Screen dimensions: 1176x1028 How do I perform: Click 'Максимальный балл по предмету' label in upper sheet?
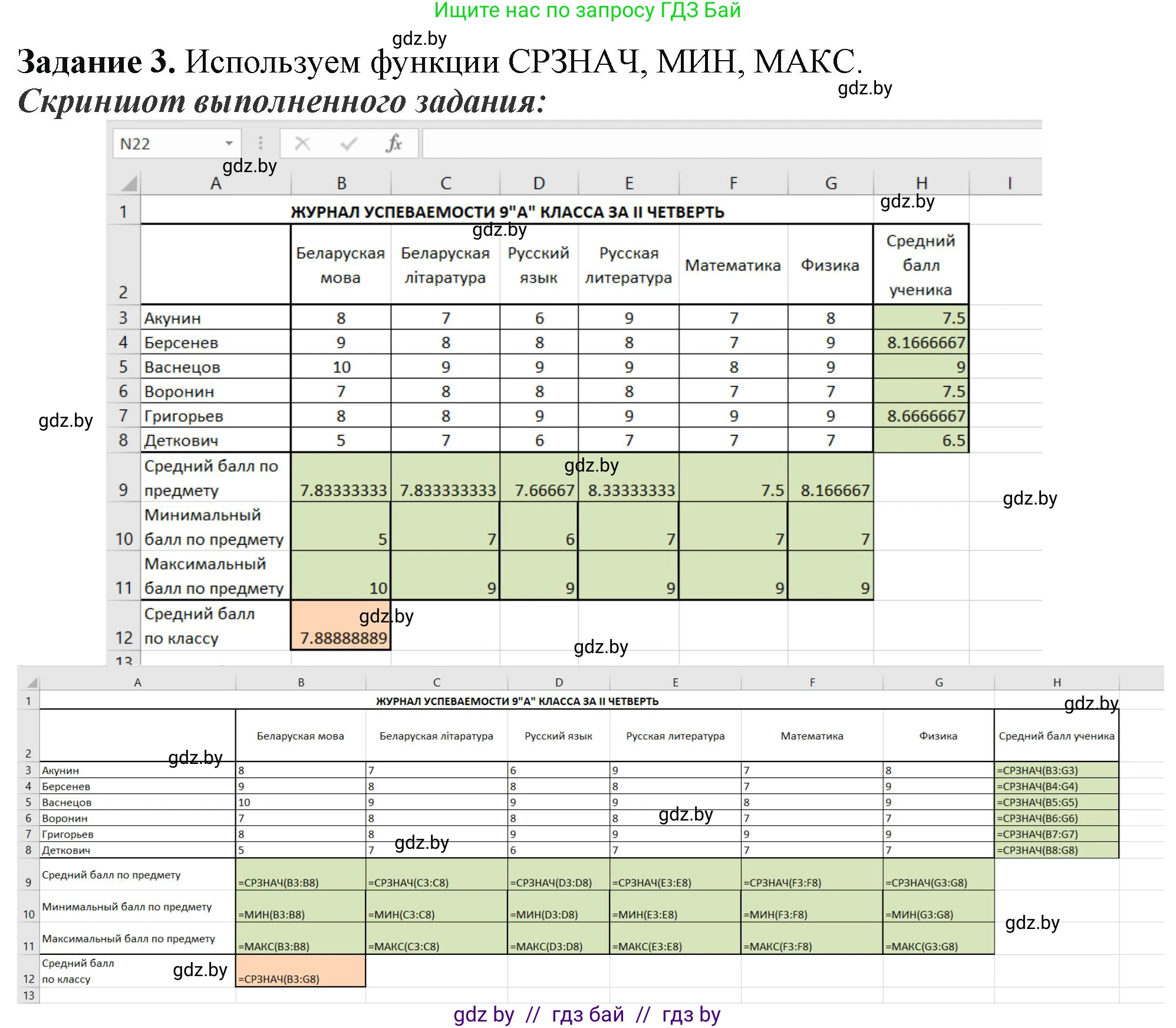(x=216, y=575)
